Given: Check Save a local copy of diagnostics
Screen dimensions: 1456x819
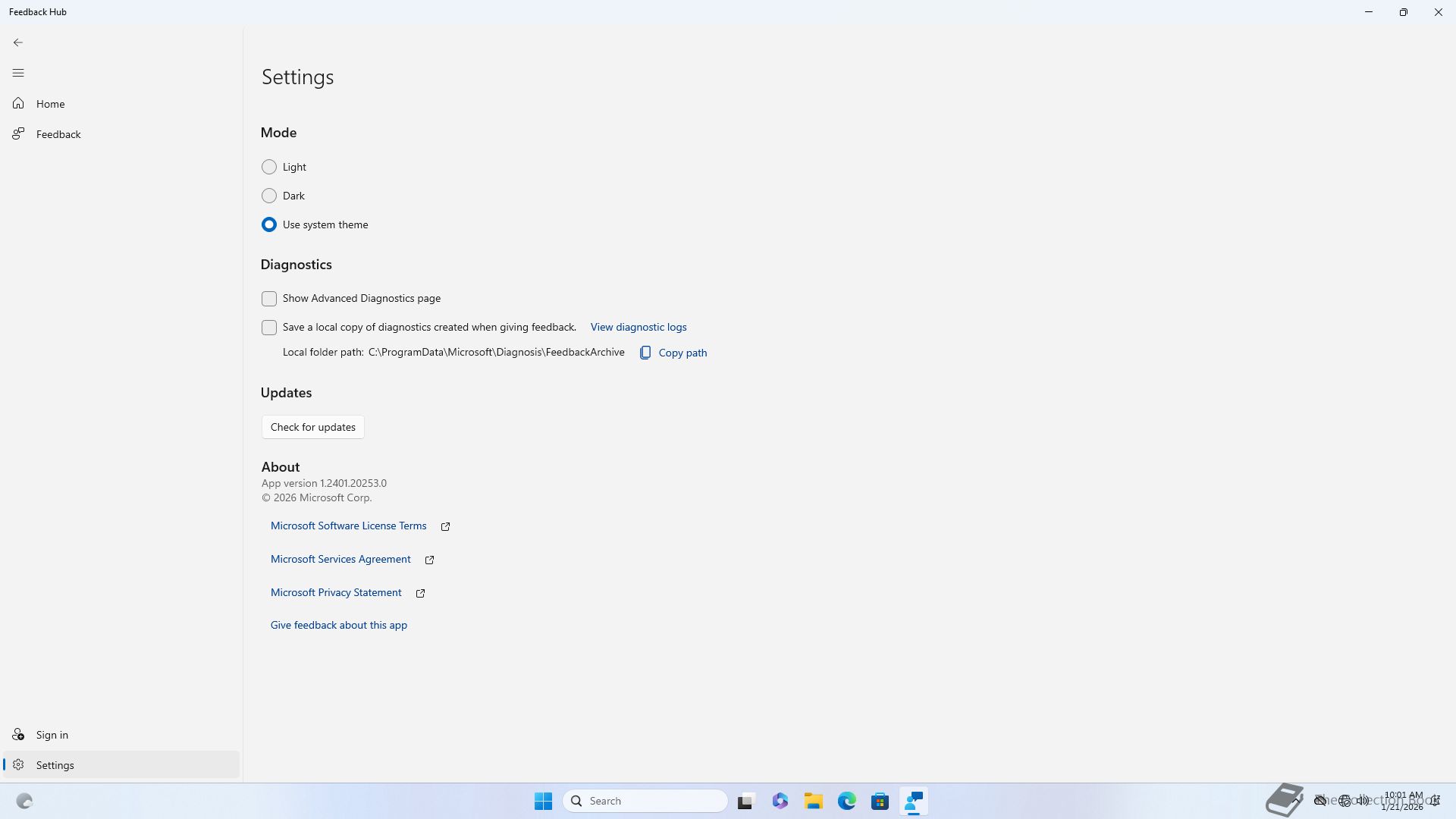Looking at the screenshot, I should (269, 328).
